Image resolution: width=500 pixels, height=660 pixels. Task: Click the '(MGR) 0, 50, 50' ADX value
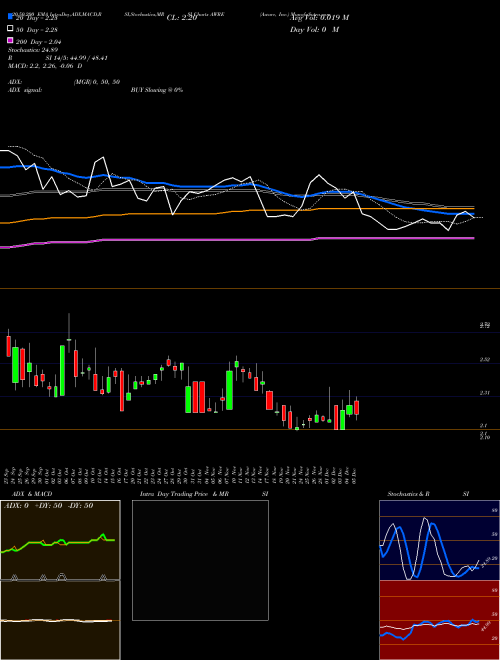[97, 82]
